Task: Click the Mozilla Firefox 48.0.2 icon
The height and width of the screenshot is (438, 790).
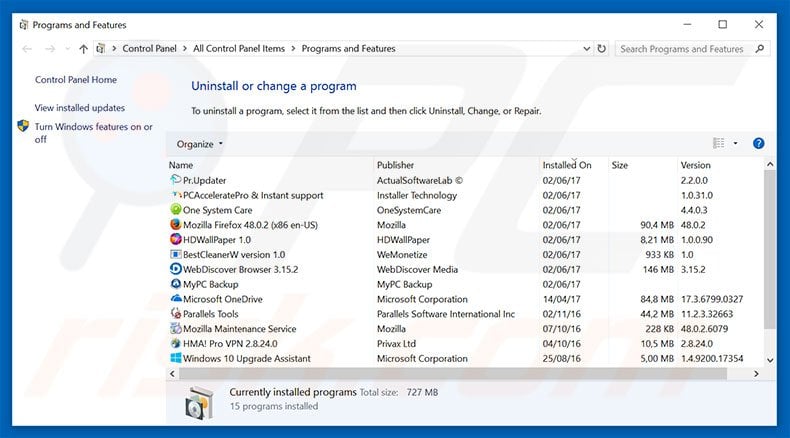Action: pos(175,224)
